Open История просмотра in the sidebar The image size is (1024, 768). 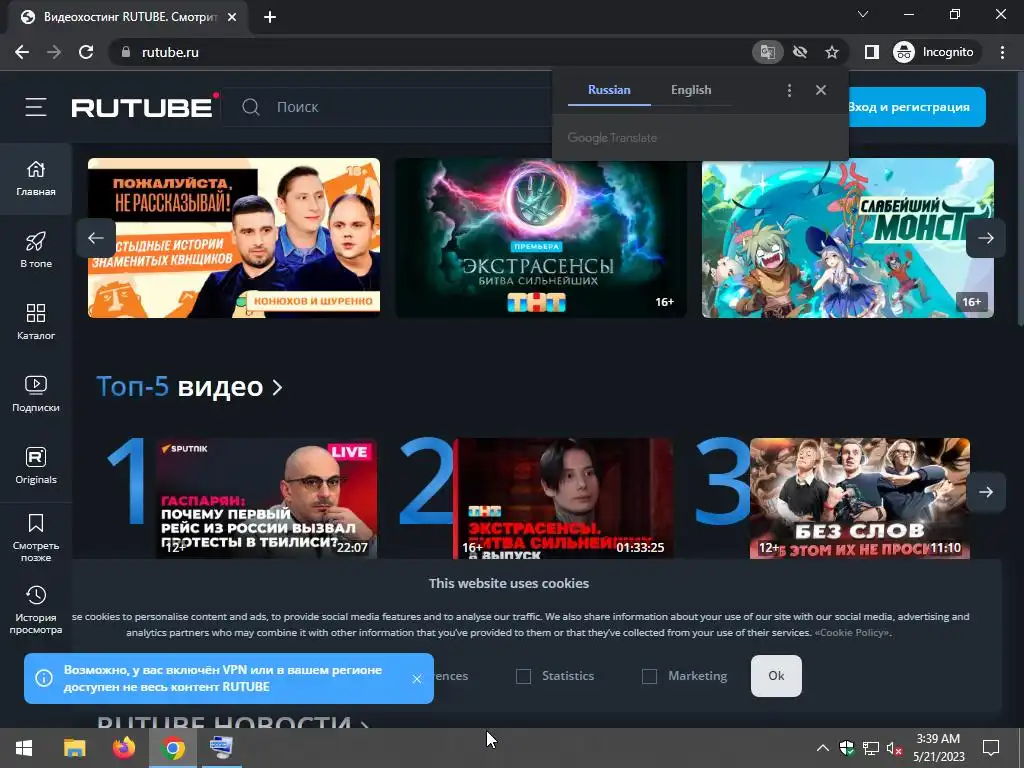[36, 610]
